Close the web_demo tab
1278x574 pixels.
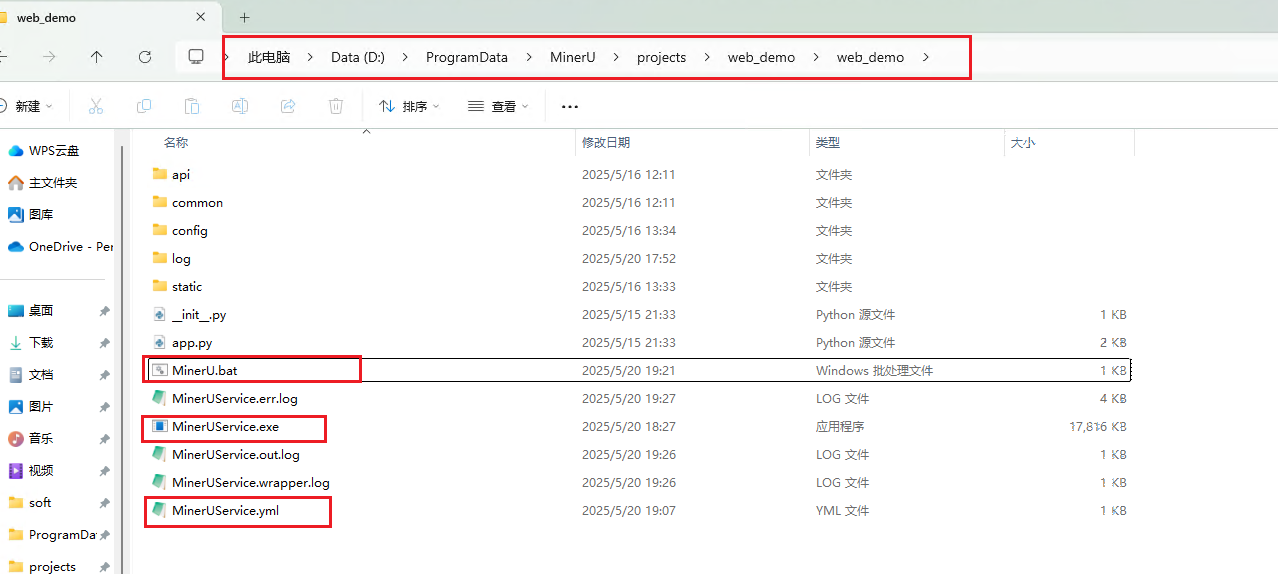201,17
